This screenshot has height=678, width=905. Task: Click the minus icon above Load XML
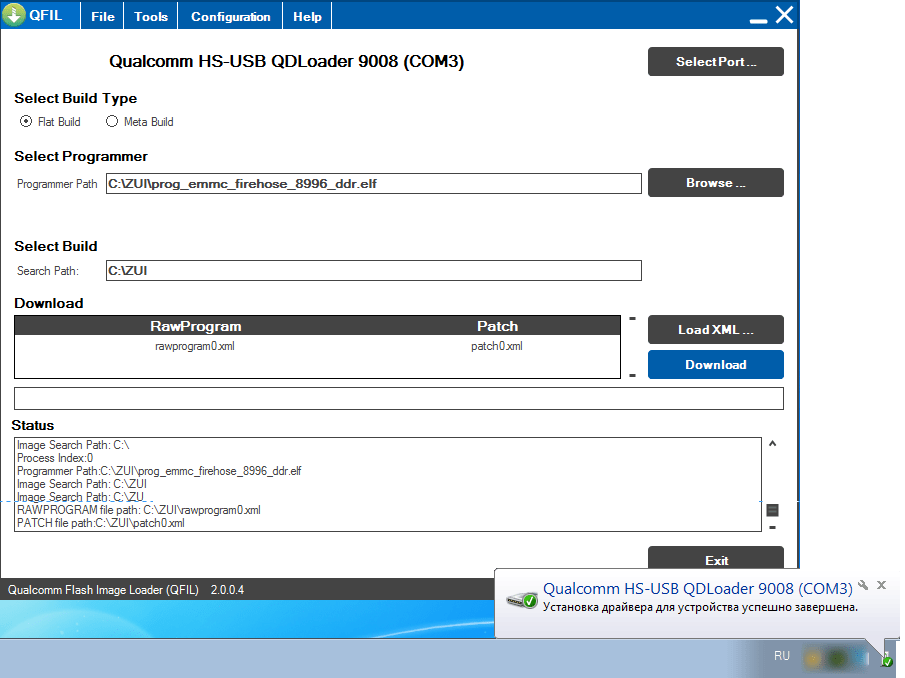pyautogui.click(x=633, y=319)
